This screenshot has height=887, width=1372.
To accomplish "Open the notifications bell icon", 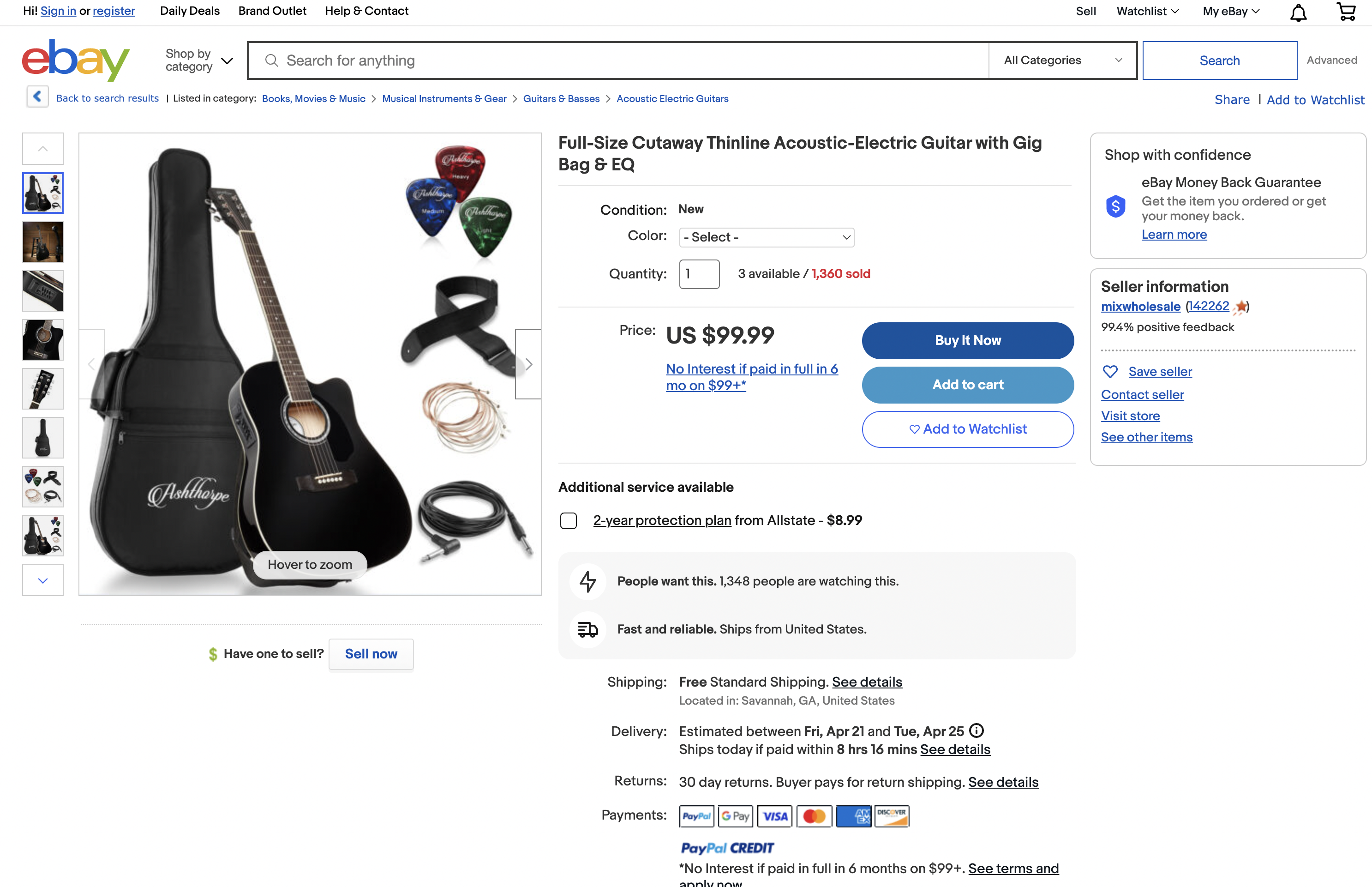I will coord(1298,12).
